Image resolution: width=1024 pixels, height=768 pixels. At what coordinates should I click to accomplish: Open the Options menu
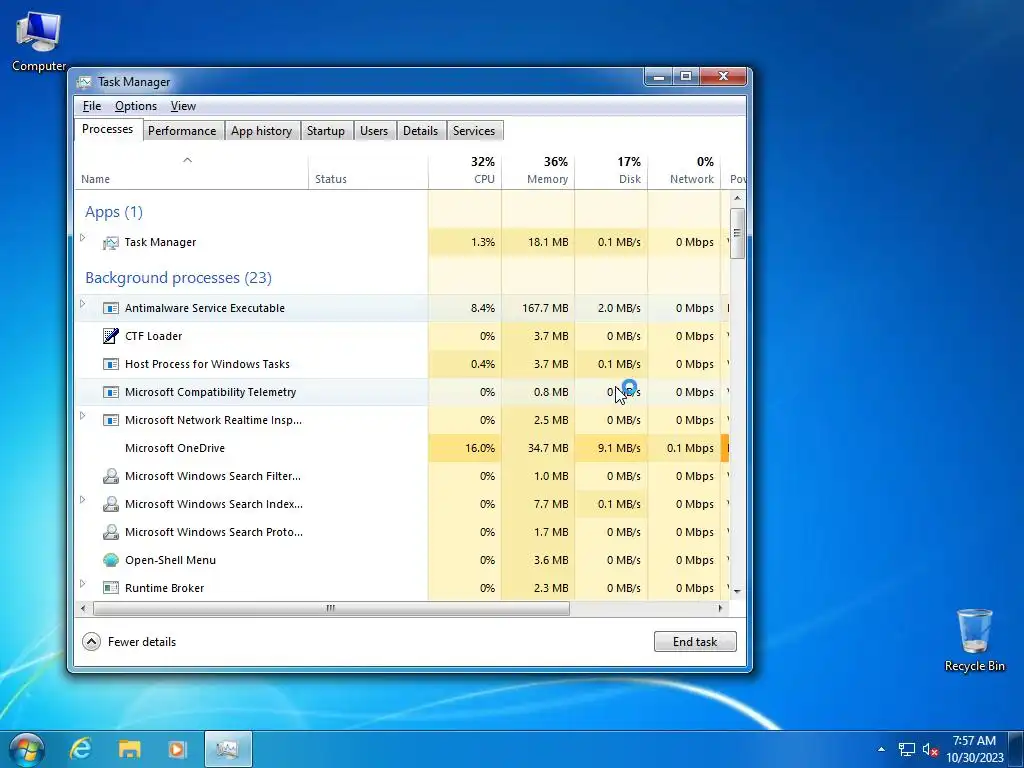[136, 106]
